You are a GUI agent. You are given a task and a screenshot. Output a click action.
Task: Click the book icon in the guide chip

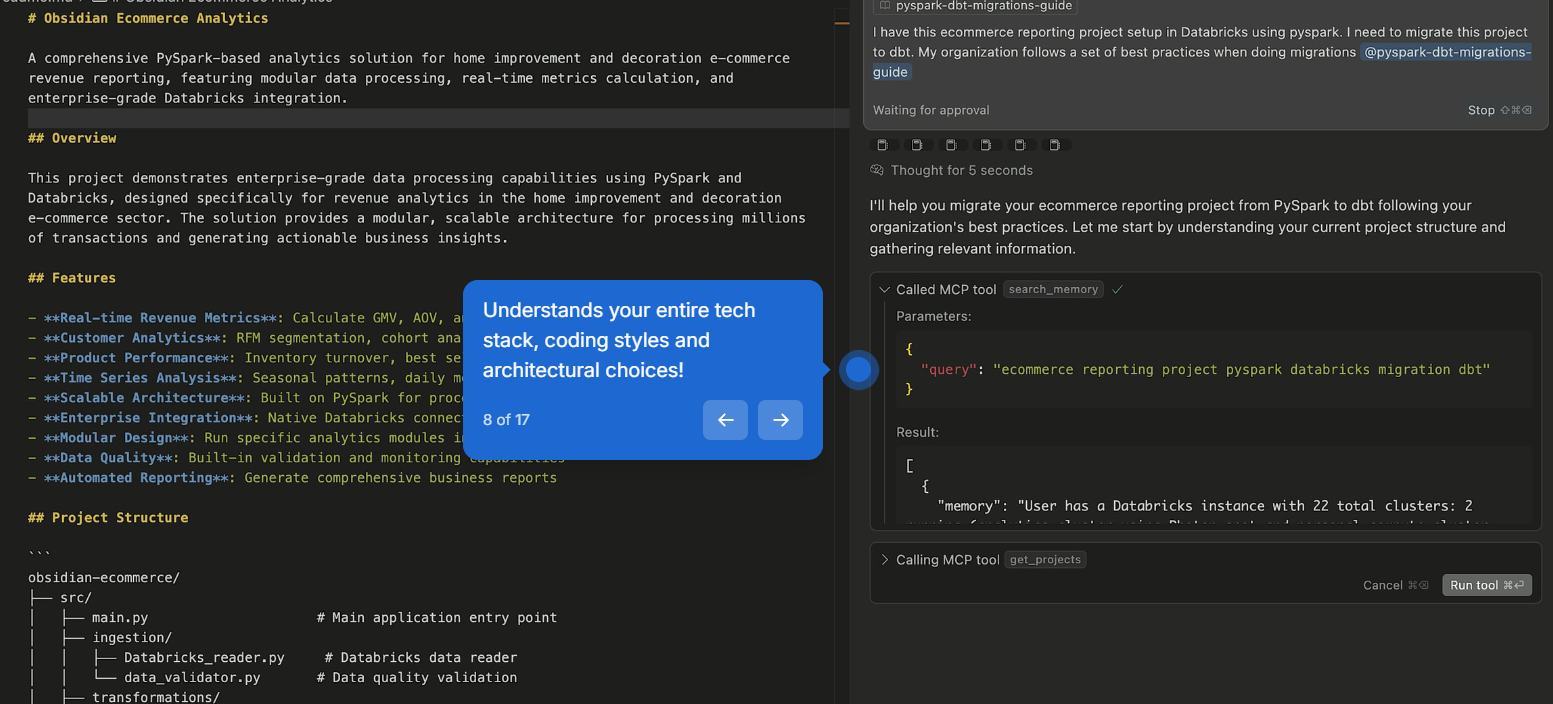click(885, 6)
